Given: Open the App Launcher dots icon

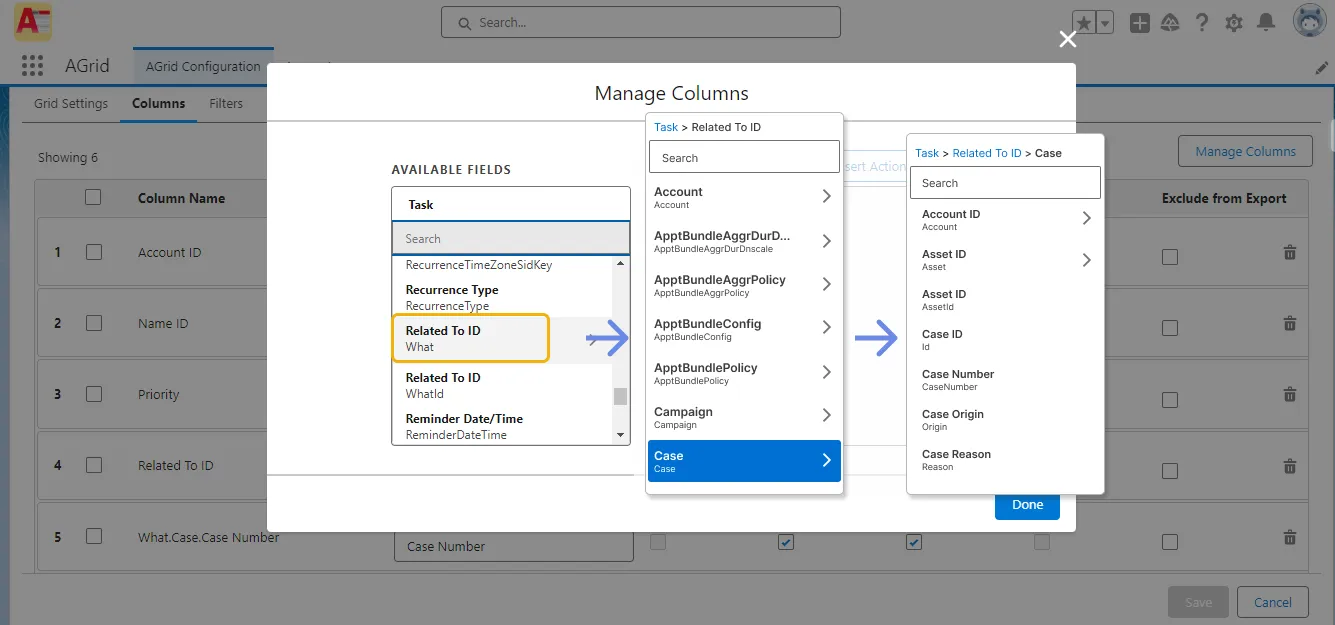Looking at the screenshot, I should tap(32, 66).
